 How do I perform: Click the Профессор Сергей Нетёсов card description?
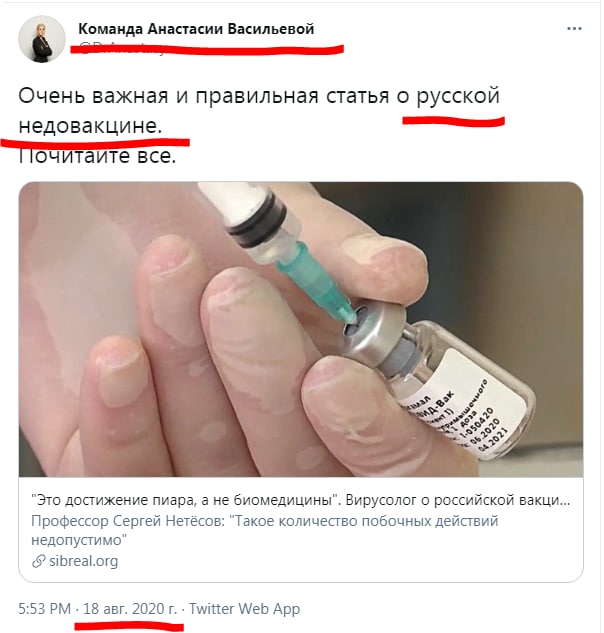pos(264,530)
